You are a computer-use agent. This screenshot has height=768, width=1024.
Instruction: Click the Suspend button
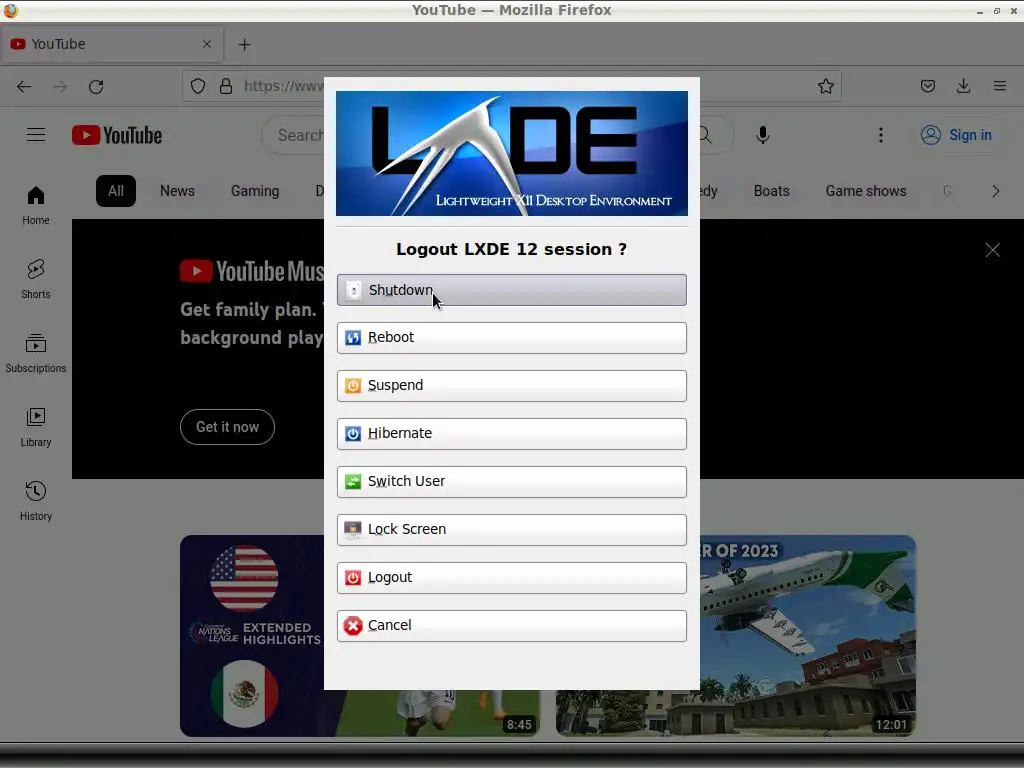coord(511,385)
